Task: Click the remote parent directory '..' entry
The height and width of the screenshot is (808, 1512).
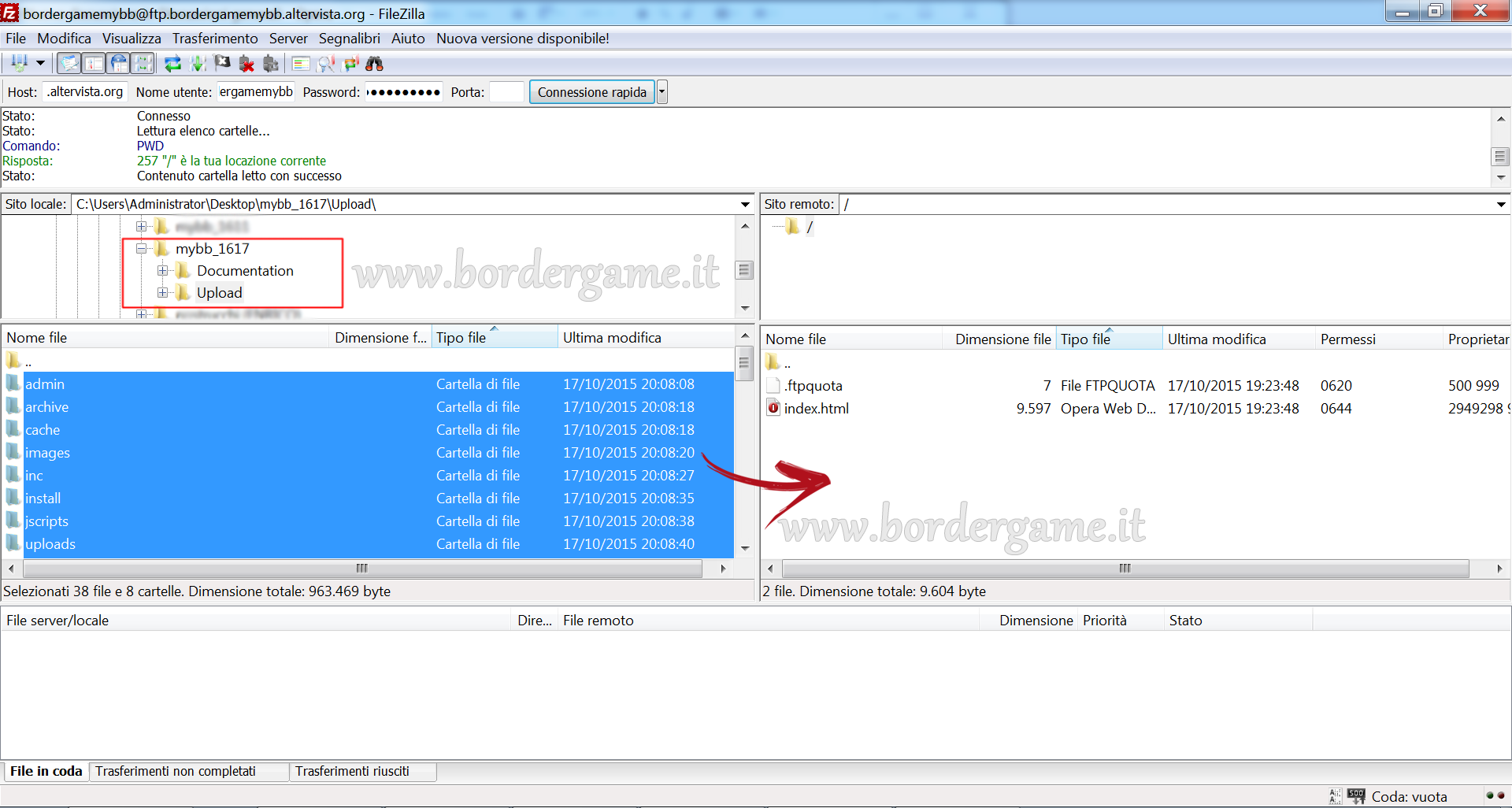Action: (1136, 363)
